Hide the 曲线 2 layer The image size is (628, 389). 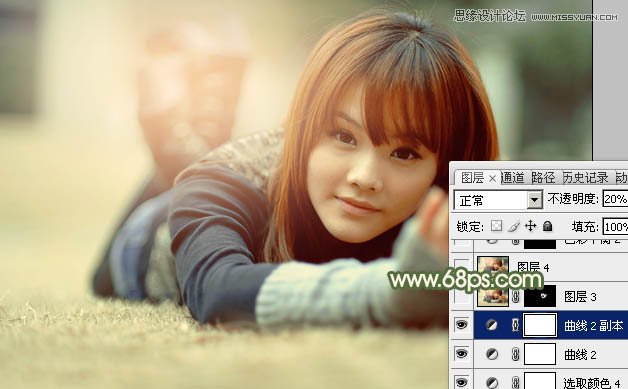(x=461, y=354)
